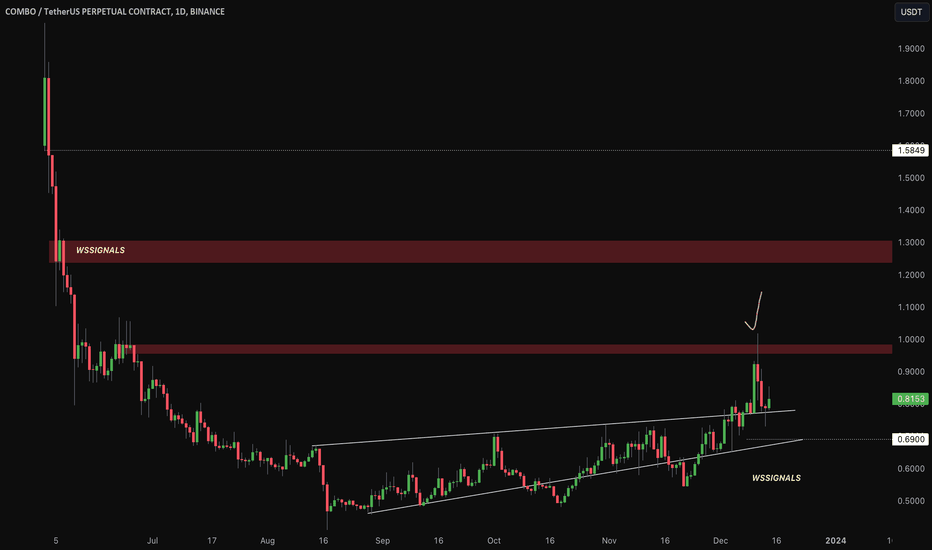This screenshot has width=932, height=550.
Task: Click the Dec label on time axis
Action: (x=720, y=540)
